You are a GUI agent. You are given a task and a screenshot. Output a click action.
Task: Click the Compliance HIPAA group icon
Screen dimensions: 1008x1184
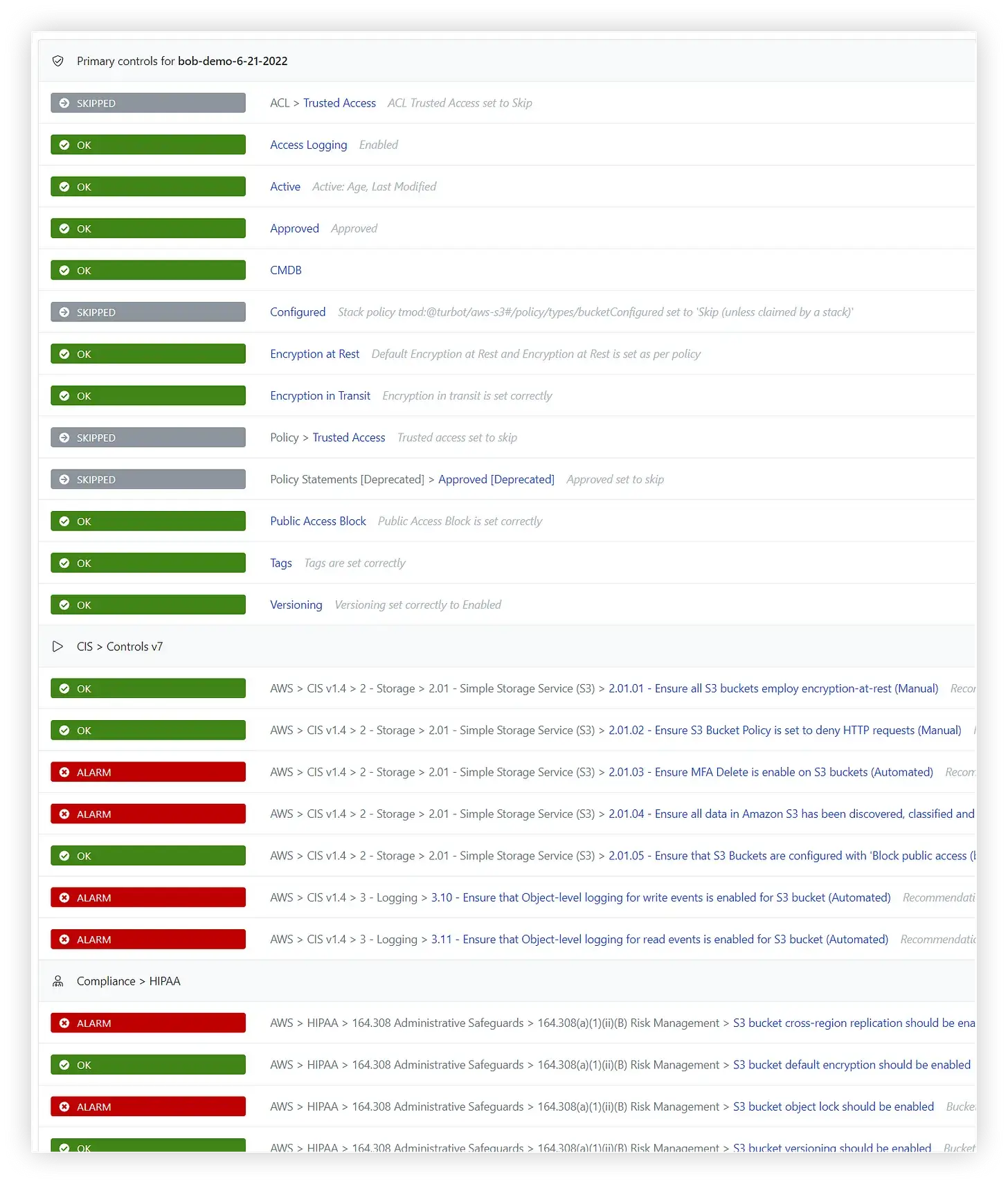(58, 981)
